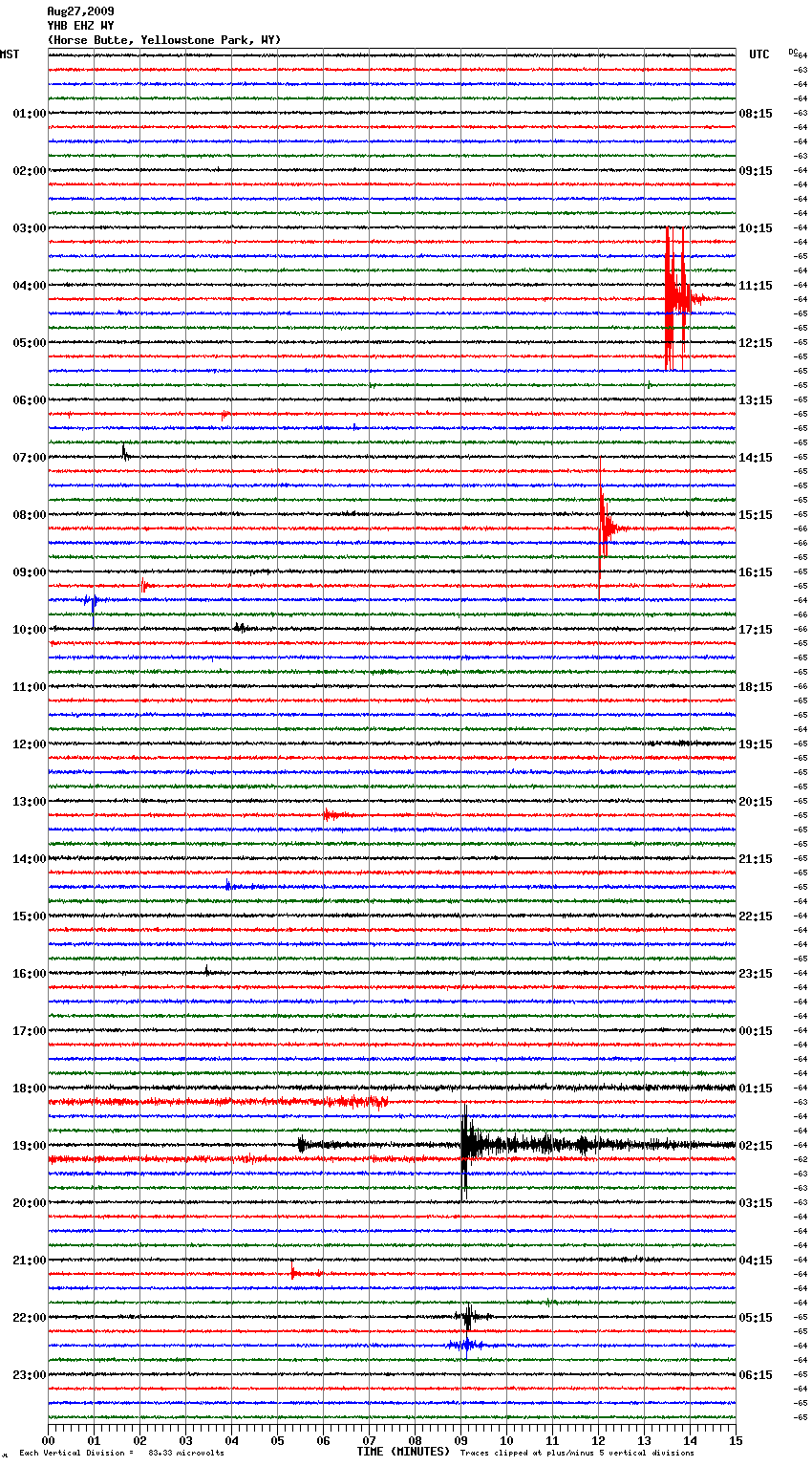Click the 17:15 UTC time label
The image size is (812, 1466).
click(x=756, y=630)
